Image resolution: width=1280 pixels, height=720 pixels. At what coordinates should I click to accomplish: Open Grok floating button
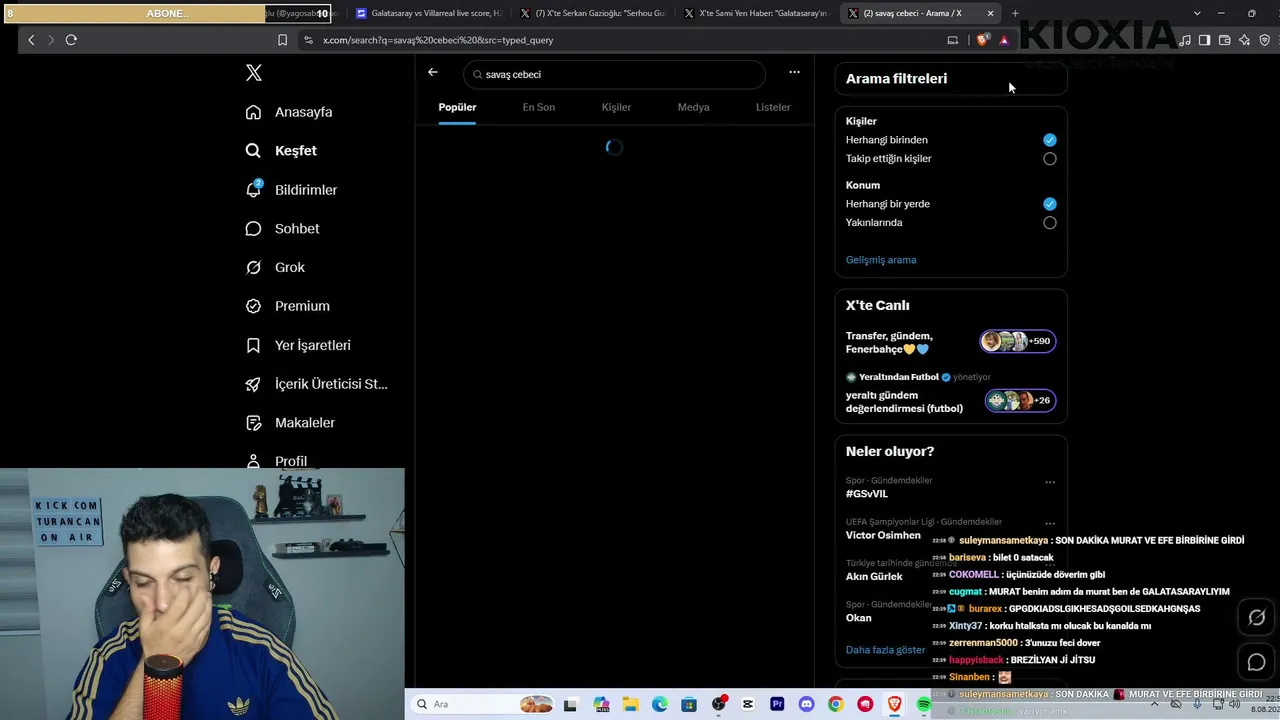tap(1257, 618)
